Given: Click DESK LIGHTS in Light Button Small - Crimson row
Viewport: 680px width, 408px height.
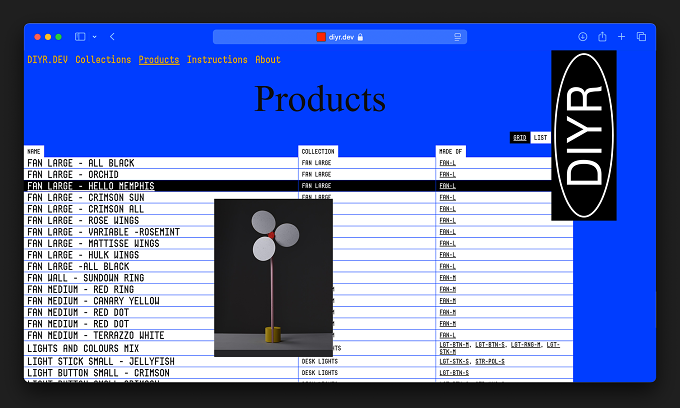Looking at the screenshot, I should (x=320, y=372).
